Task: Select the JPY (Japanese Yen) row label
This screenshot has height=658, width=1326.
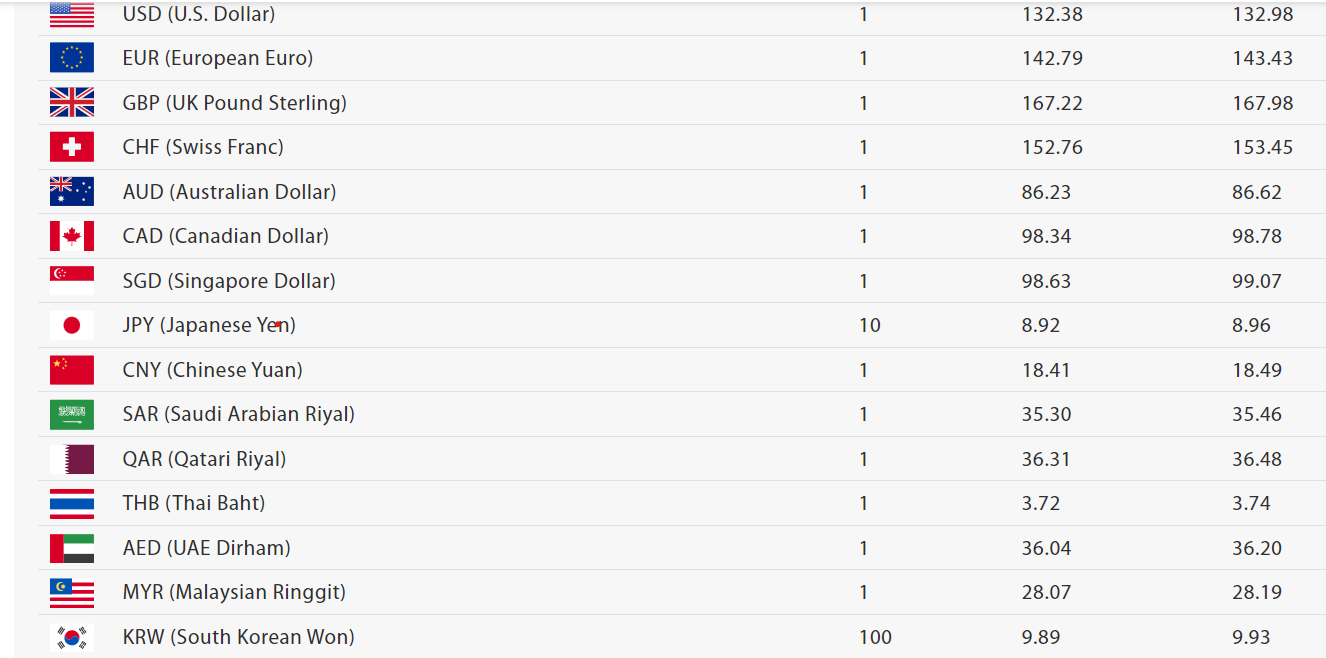Action: [209, 325]
